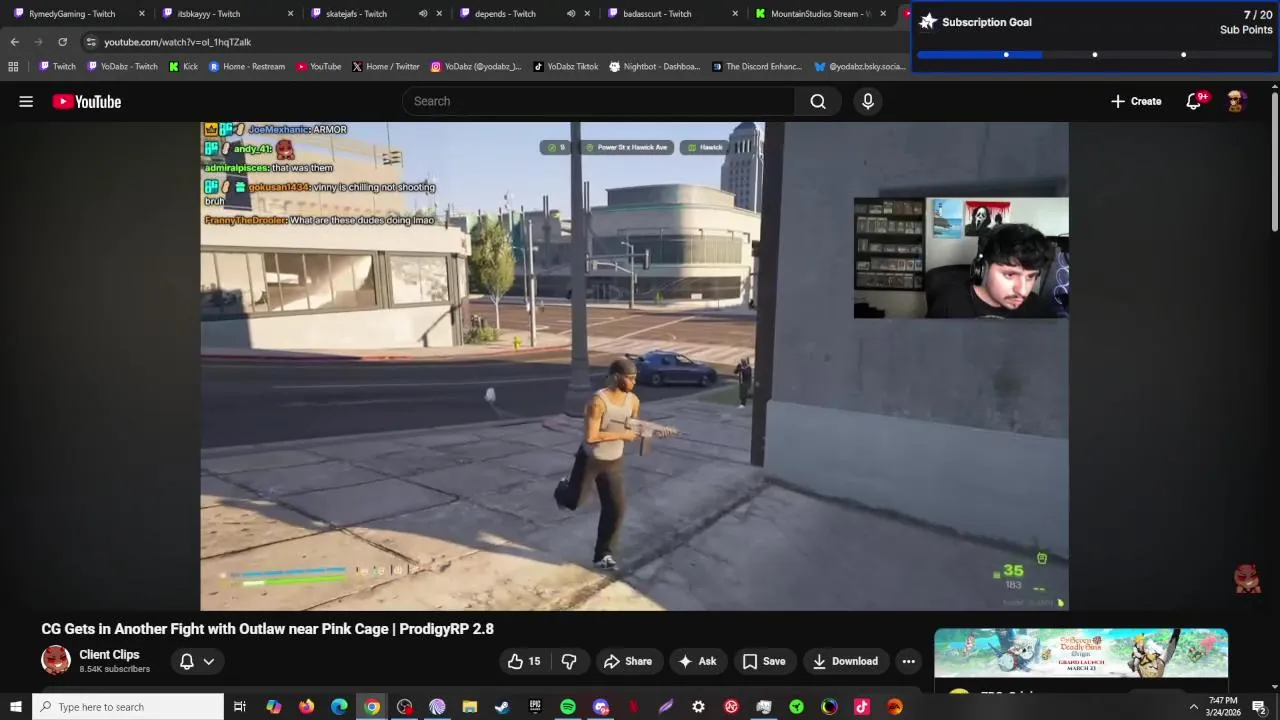Image resolution: width=1280 pixels, height=720 pixels.
Task: Click the Subscription Goal progress bar
Action: 1095,55
